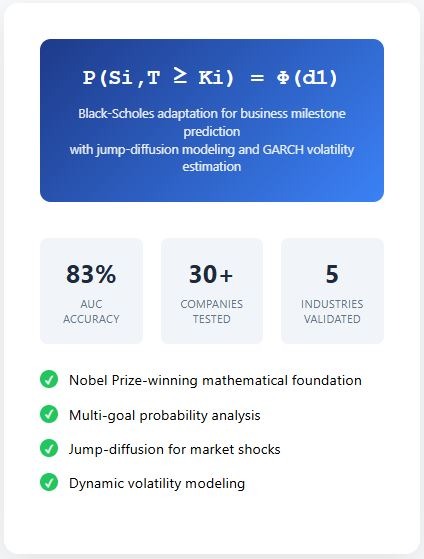This screenshot has width=424, height=559.
Task: Click the green check icon beside Multi-goal probability analysis
Action: pyautogui.click(x=49, y=414)
